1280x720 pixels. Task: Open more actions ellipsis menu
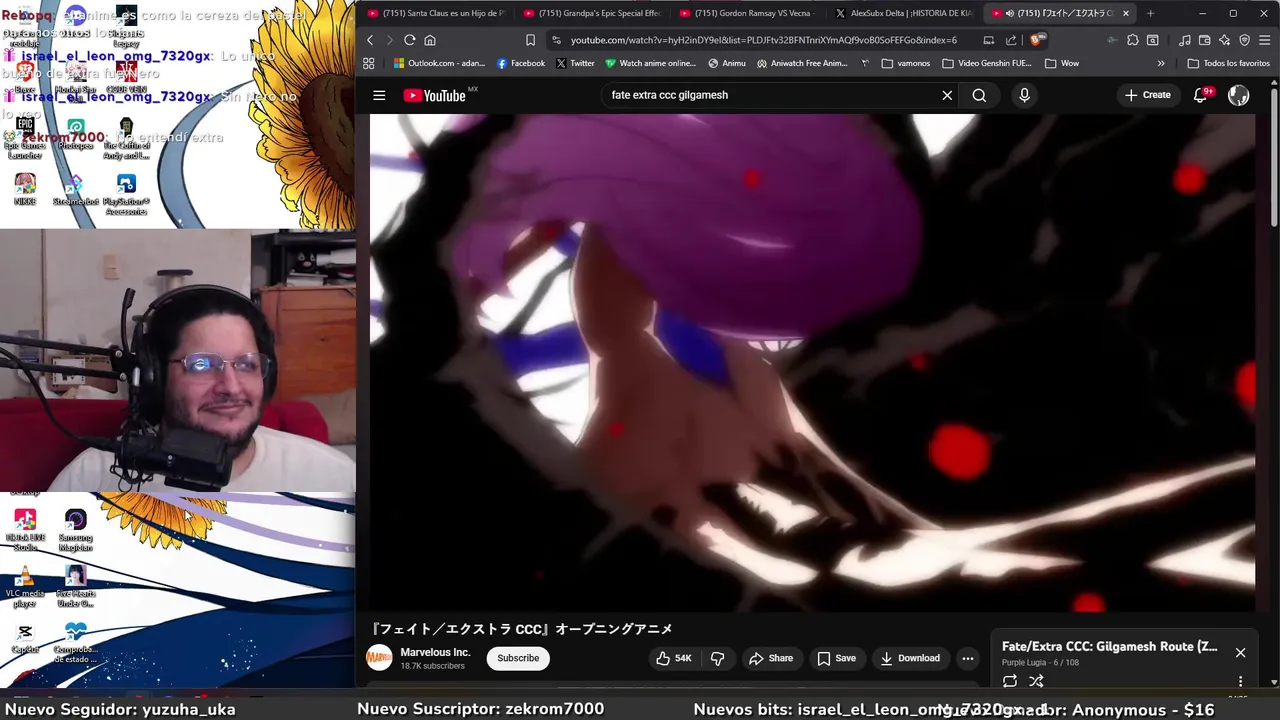point(968,658)
